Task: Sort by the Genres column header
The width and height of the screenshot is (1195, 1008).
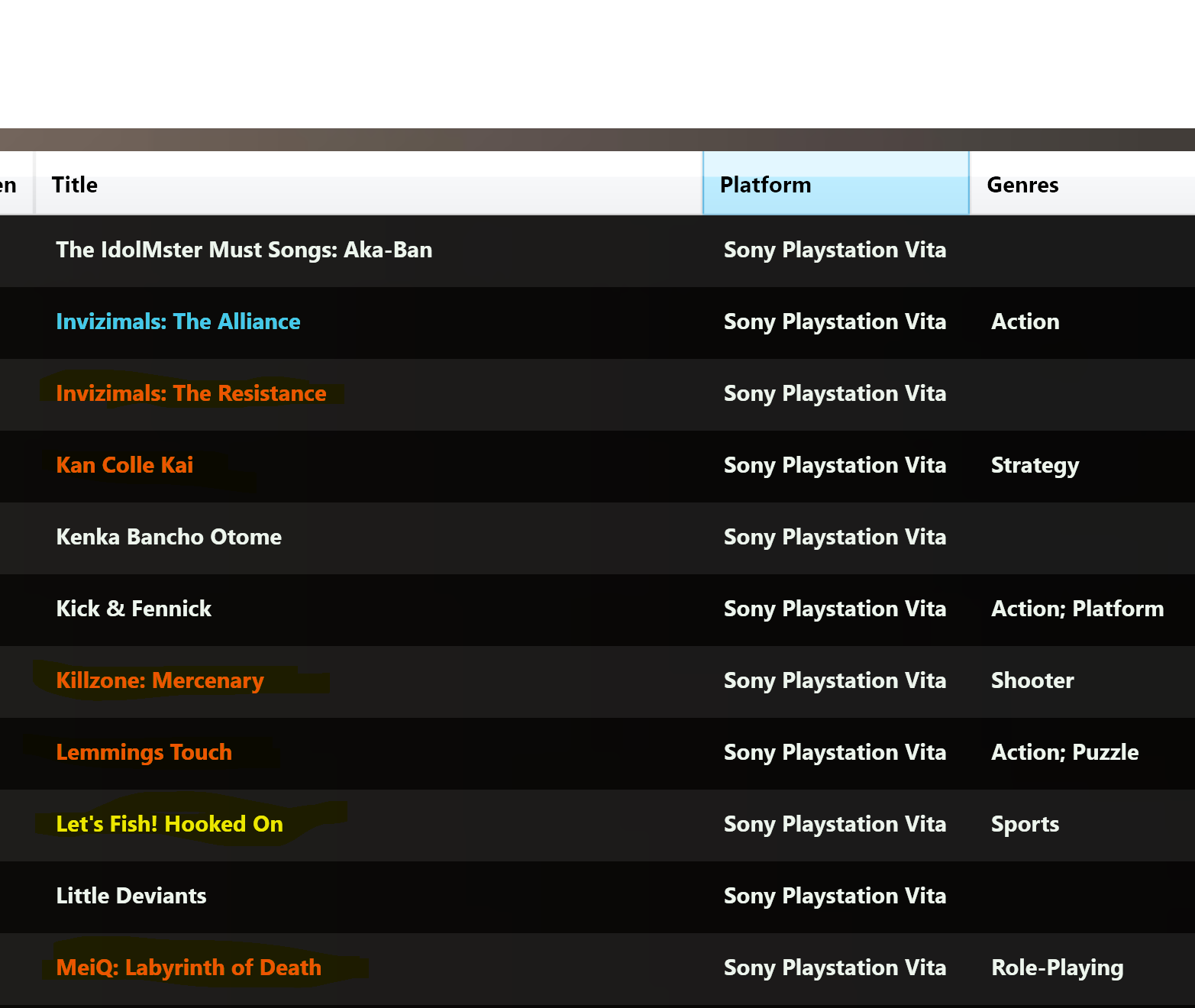Action: pyautogui.click(x=1082, y=184)
